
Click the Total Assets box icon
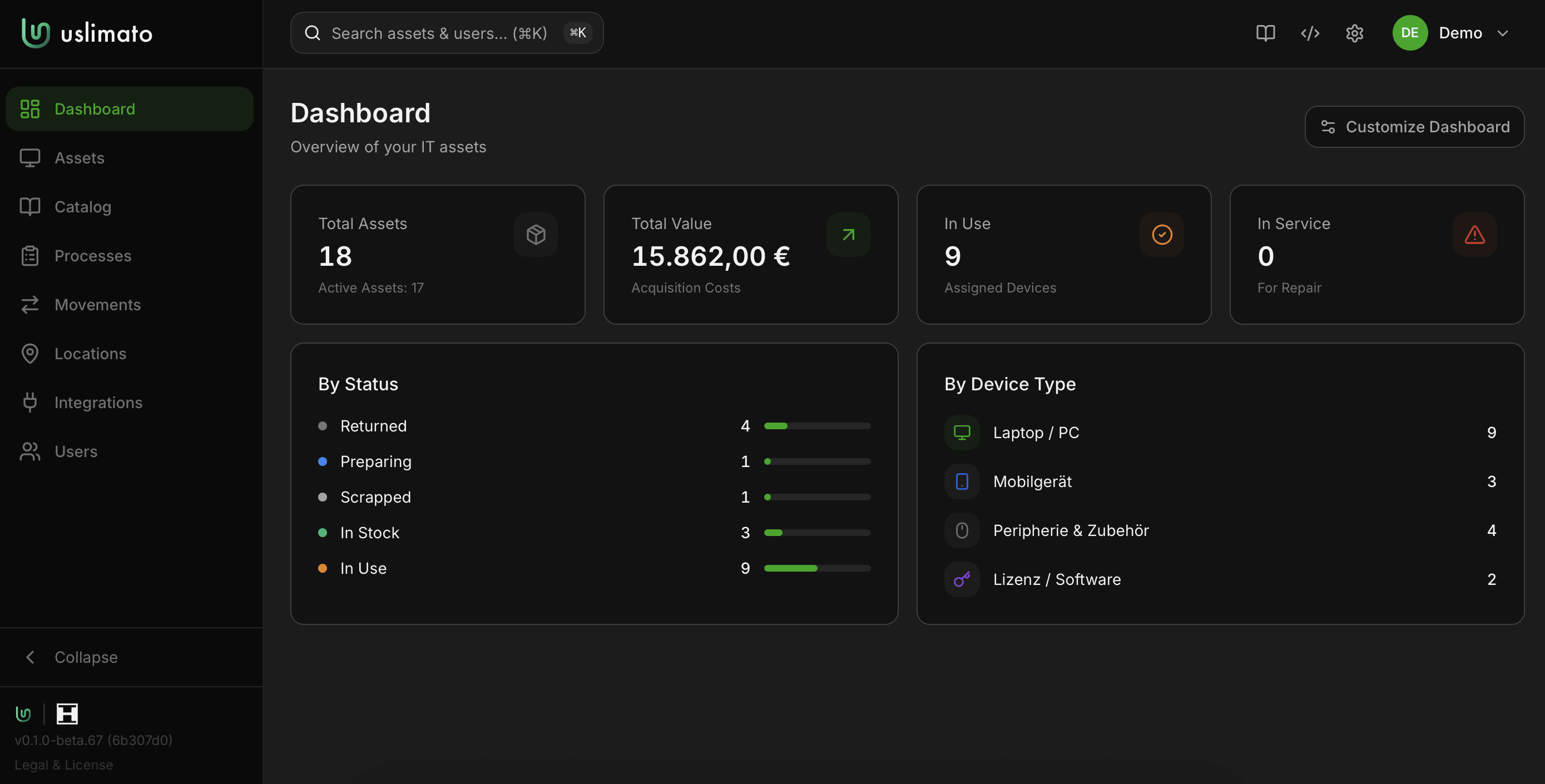[536, 235]
